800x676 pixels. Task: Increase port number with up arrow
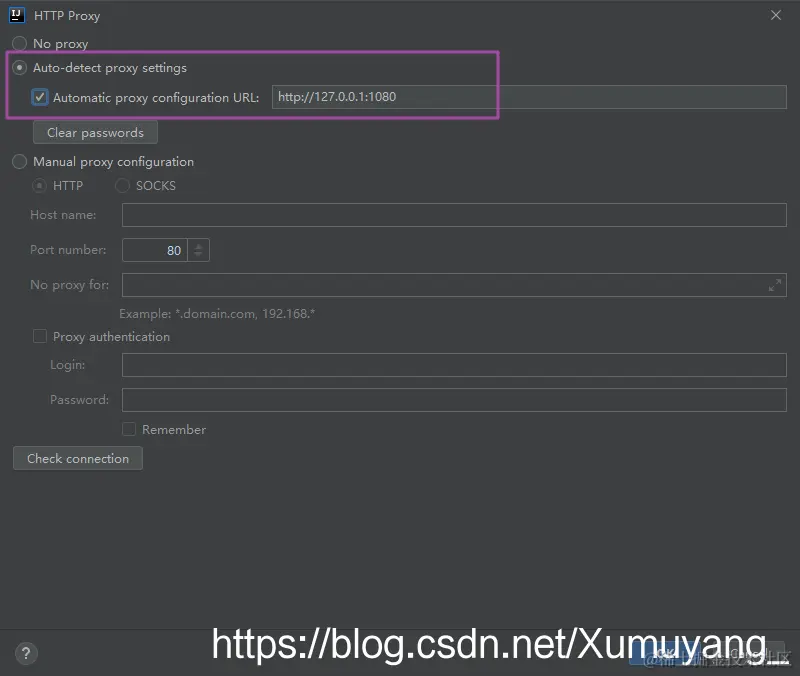(198, 246)
